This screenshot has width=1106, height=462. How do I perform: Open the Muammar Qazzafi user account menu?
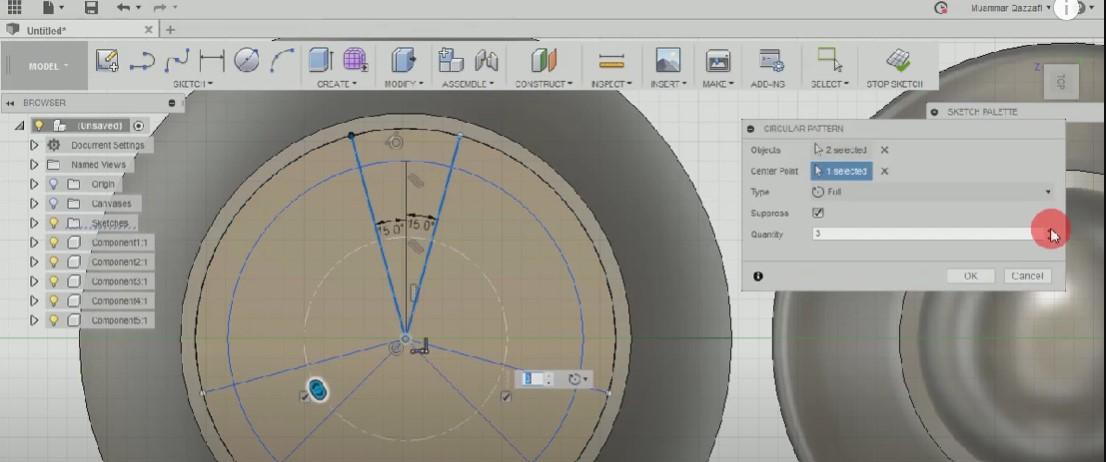pos(1011,8)
